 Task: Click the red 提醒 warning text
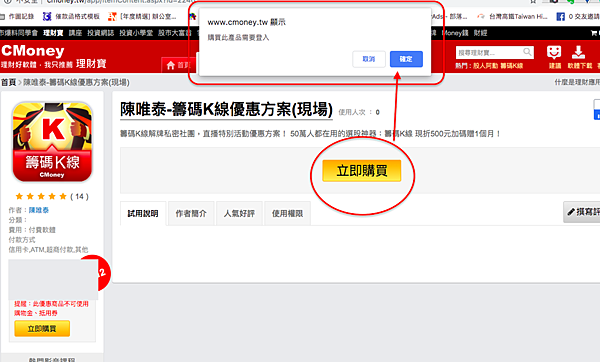coord(51,308)
